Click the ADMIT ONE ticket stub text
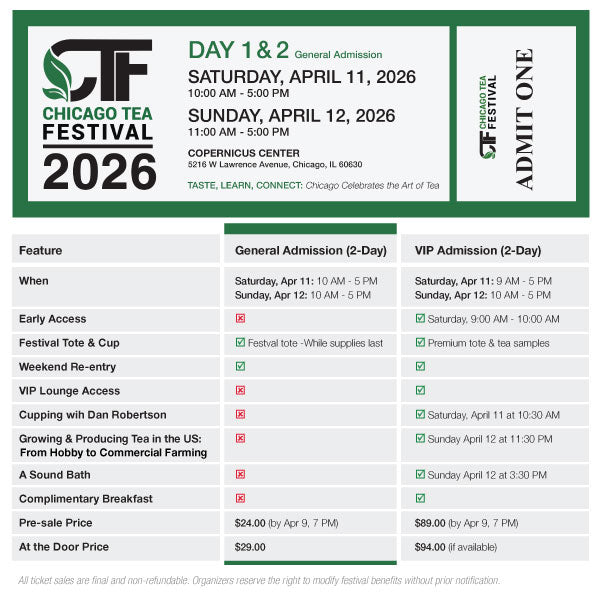Screen dimensions: 600x600 [x=524, y=119]
